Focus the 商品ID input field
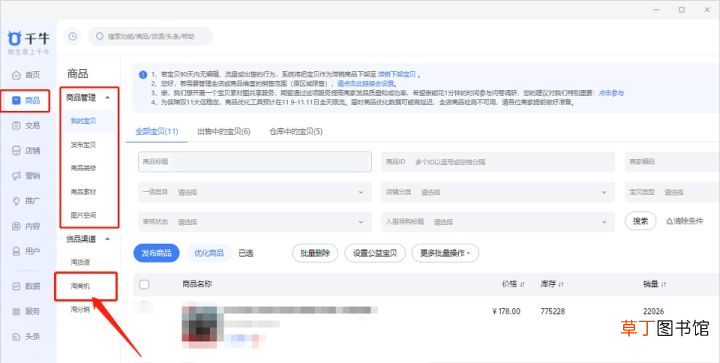Viewport: 720px width, 363px height. (x=498, y=162)
